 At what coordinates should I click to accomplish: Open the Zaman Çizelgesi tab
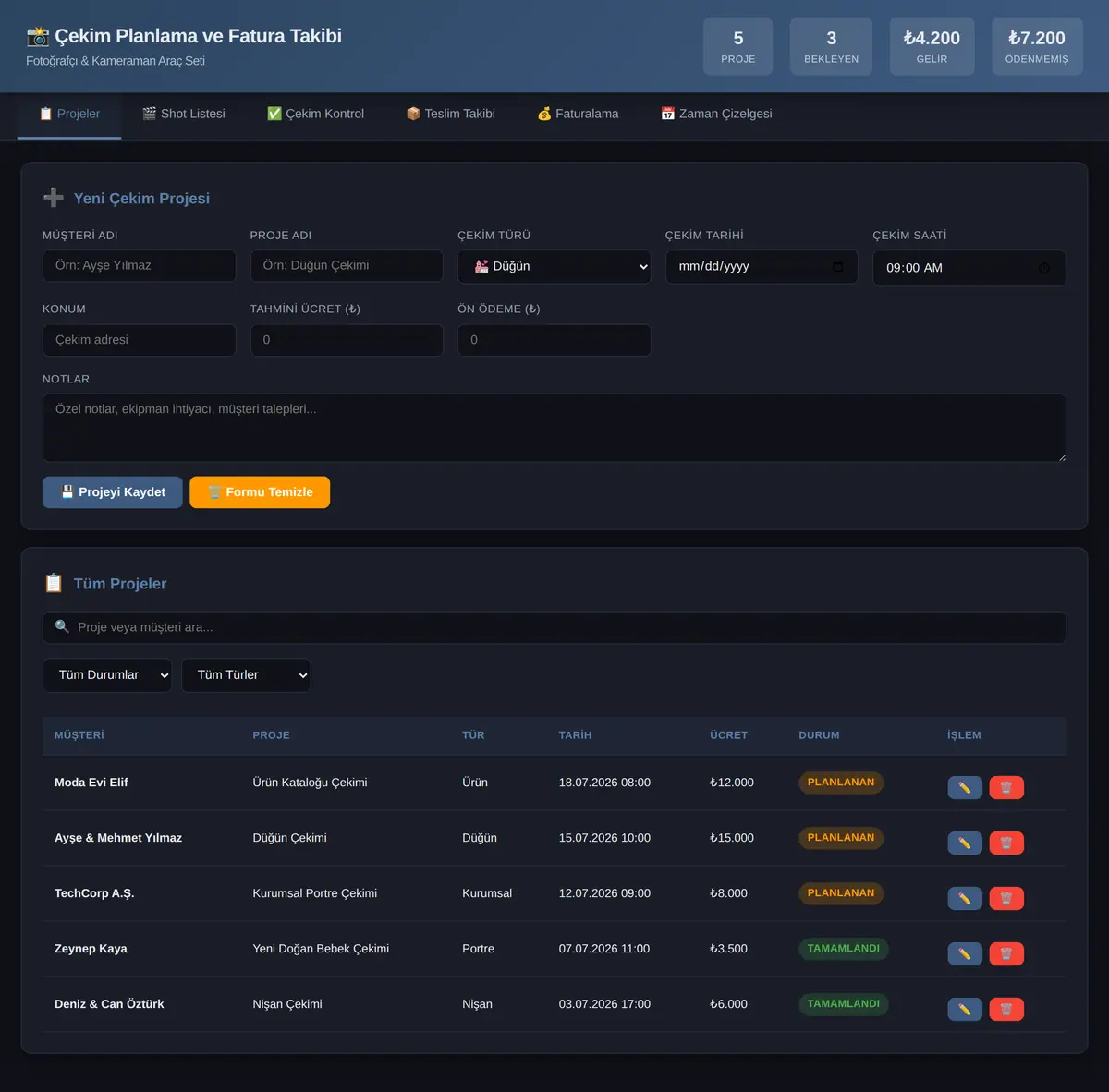pos(716,115)
